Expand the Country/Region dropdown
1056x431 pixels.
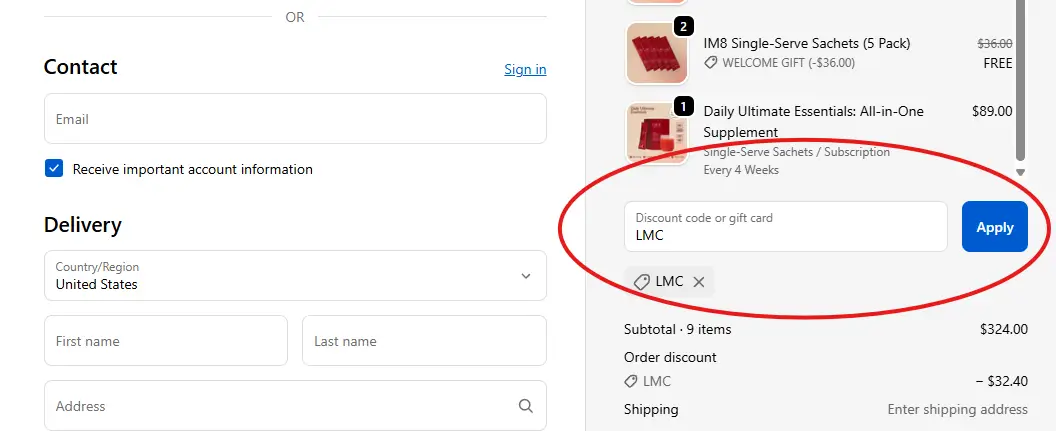pos(295,275)
